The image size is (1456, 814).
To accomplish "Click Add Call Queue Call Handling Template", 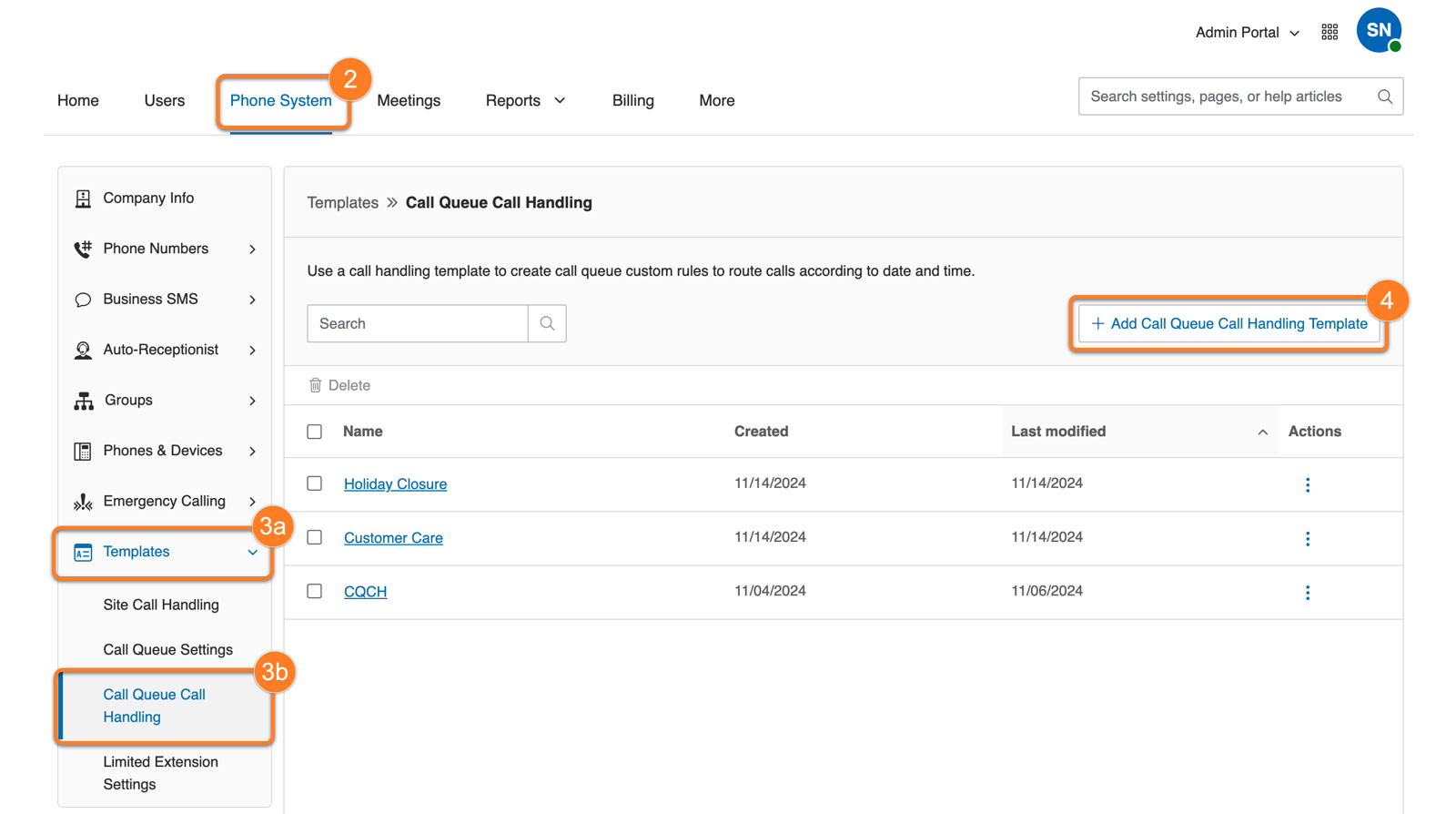I will pos(1228,323).
